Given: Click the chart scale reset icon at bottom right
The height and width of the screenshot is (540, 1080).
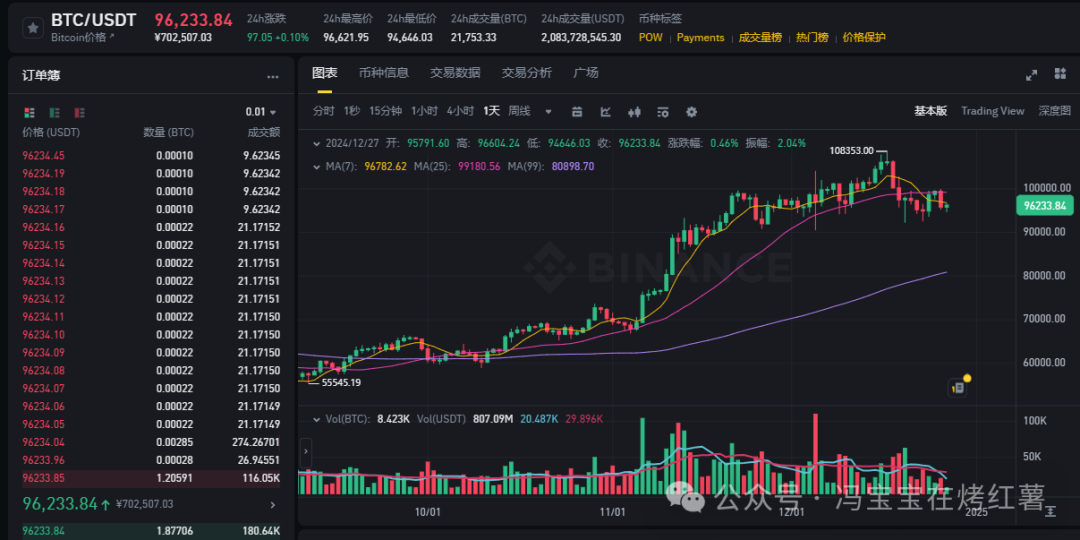Looking at the screenshot, I should (1051, 510).
